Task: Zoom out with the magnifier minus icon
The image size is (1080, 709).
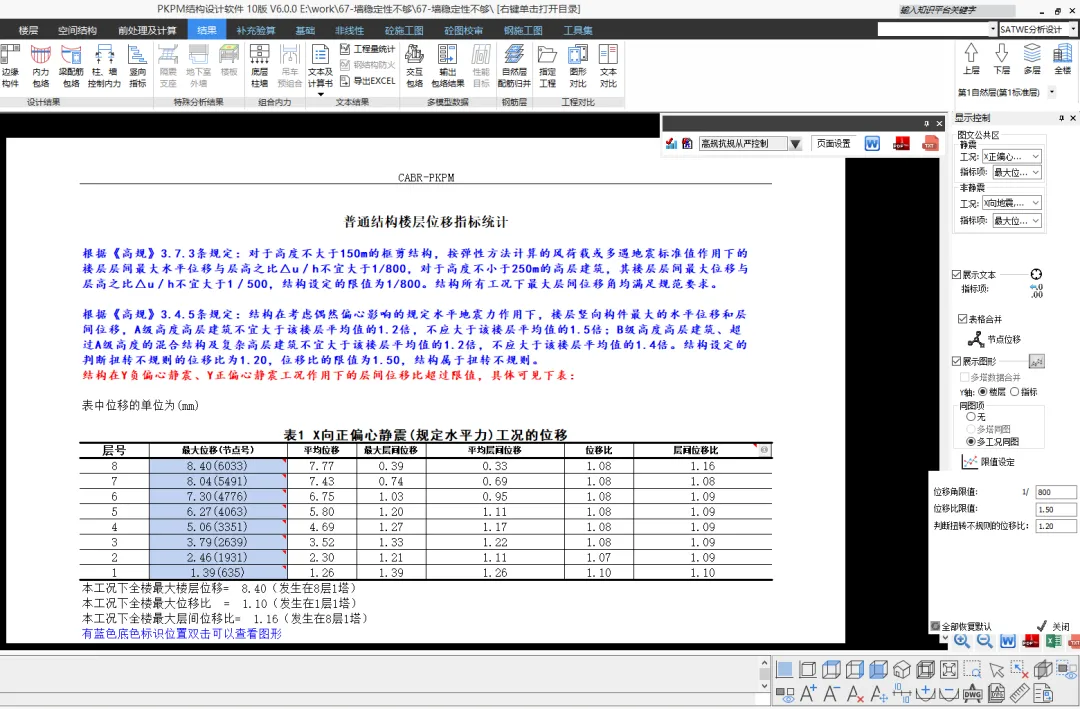Action: pyautogui.click(x=985, y=641)
